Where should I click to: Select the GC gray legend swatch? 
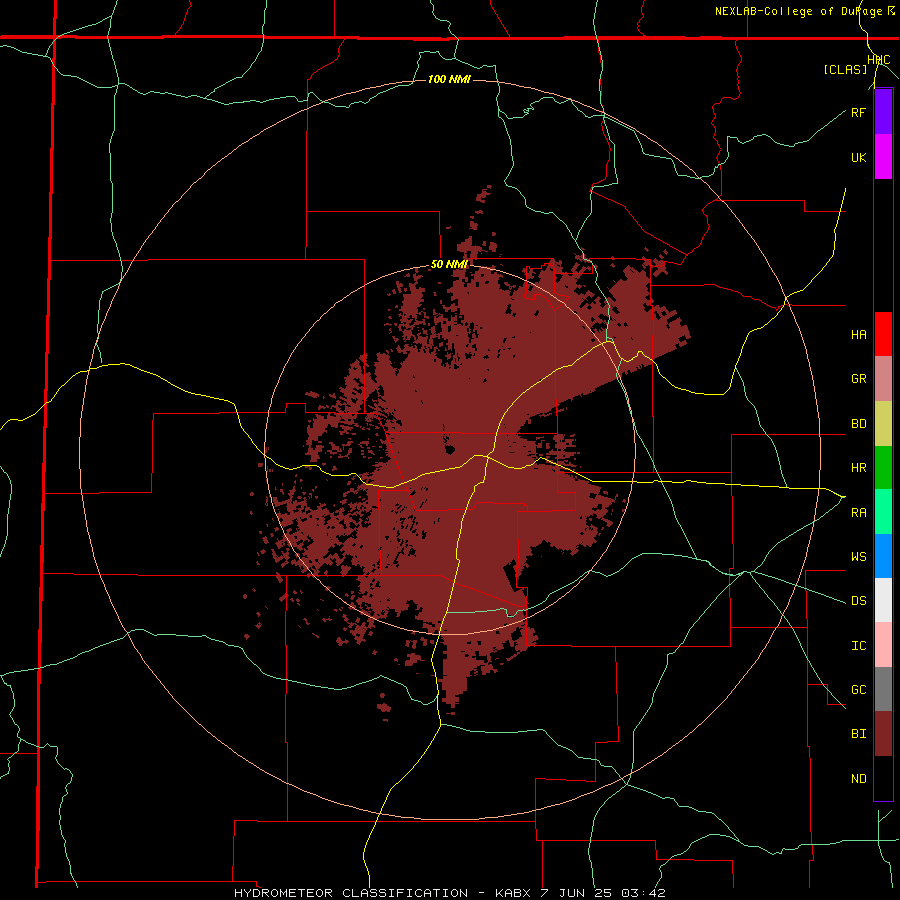tap(883, 689)
